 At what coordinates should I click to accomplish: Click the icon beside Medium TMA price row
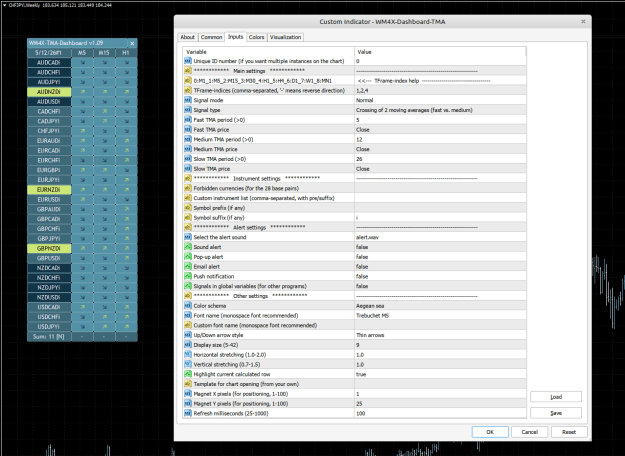188,149
